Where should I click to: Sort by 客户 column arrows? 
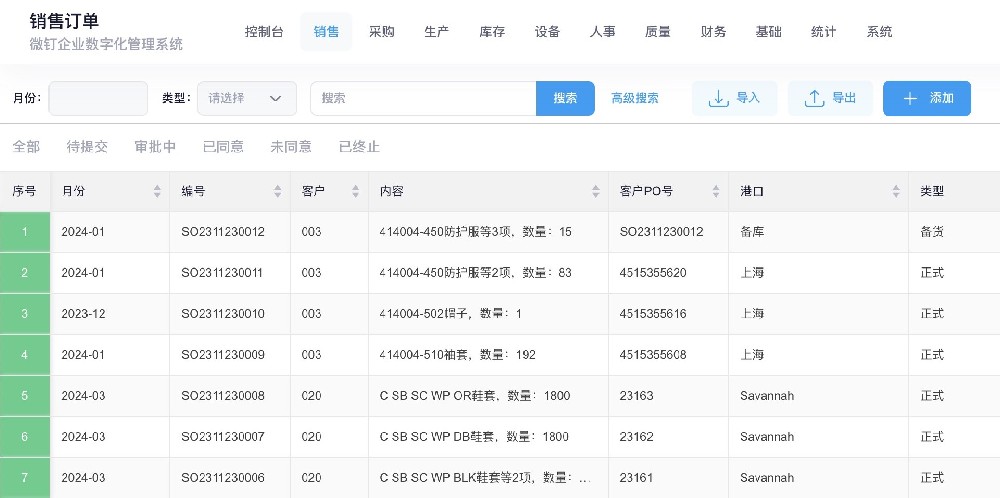355,191
